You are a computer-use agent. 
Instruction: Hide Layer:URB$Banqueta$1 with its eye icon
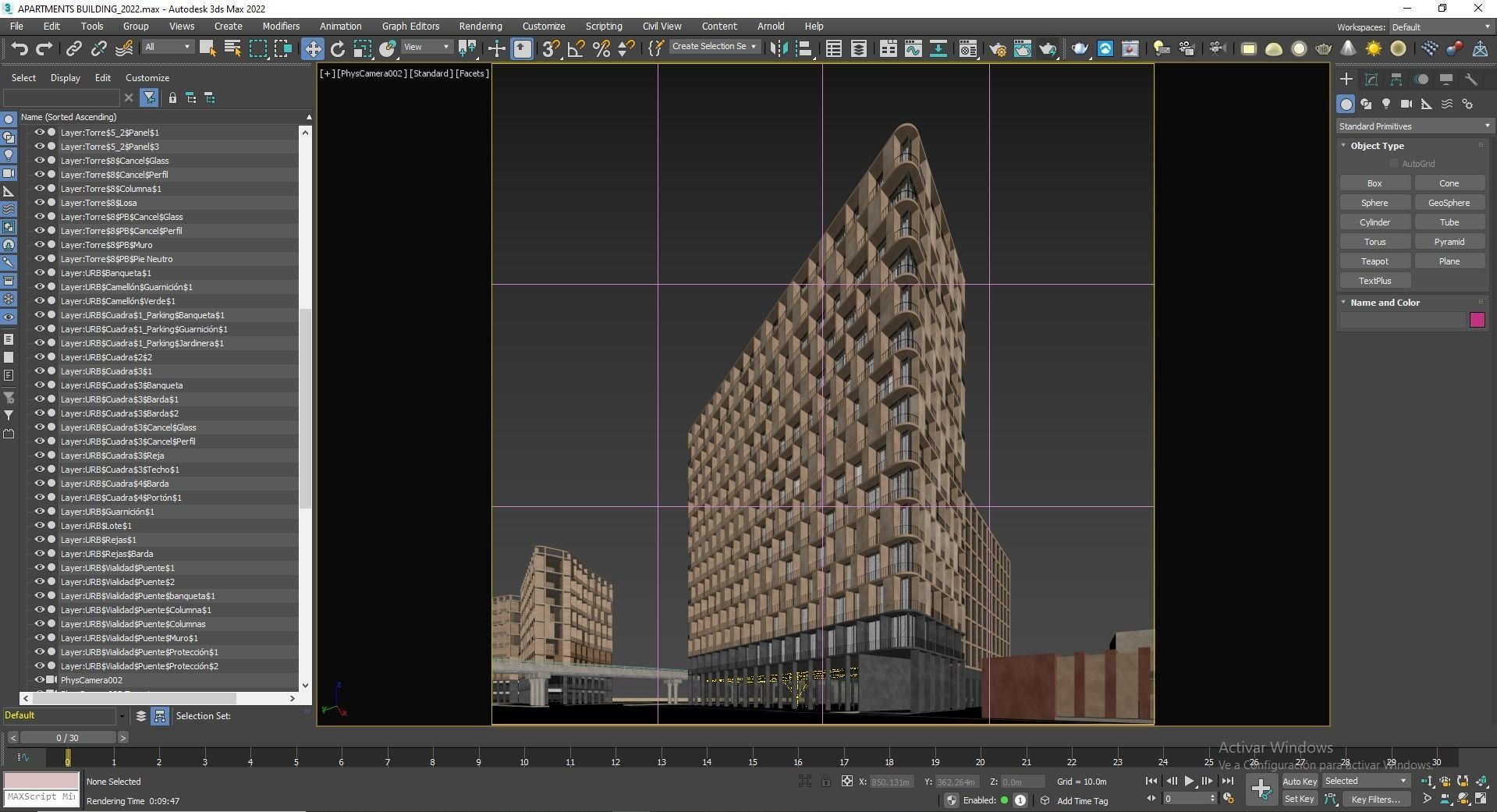pyautogui.click(x=39, y=273)
